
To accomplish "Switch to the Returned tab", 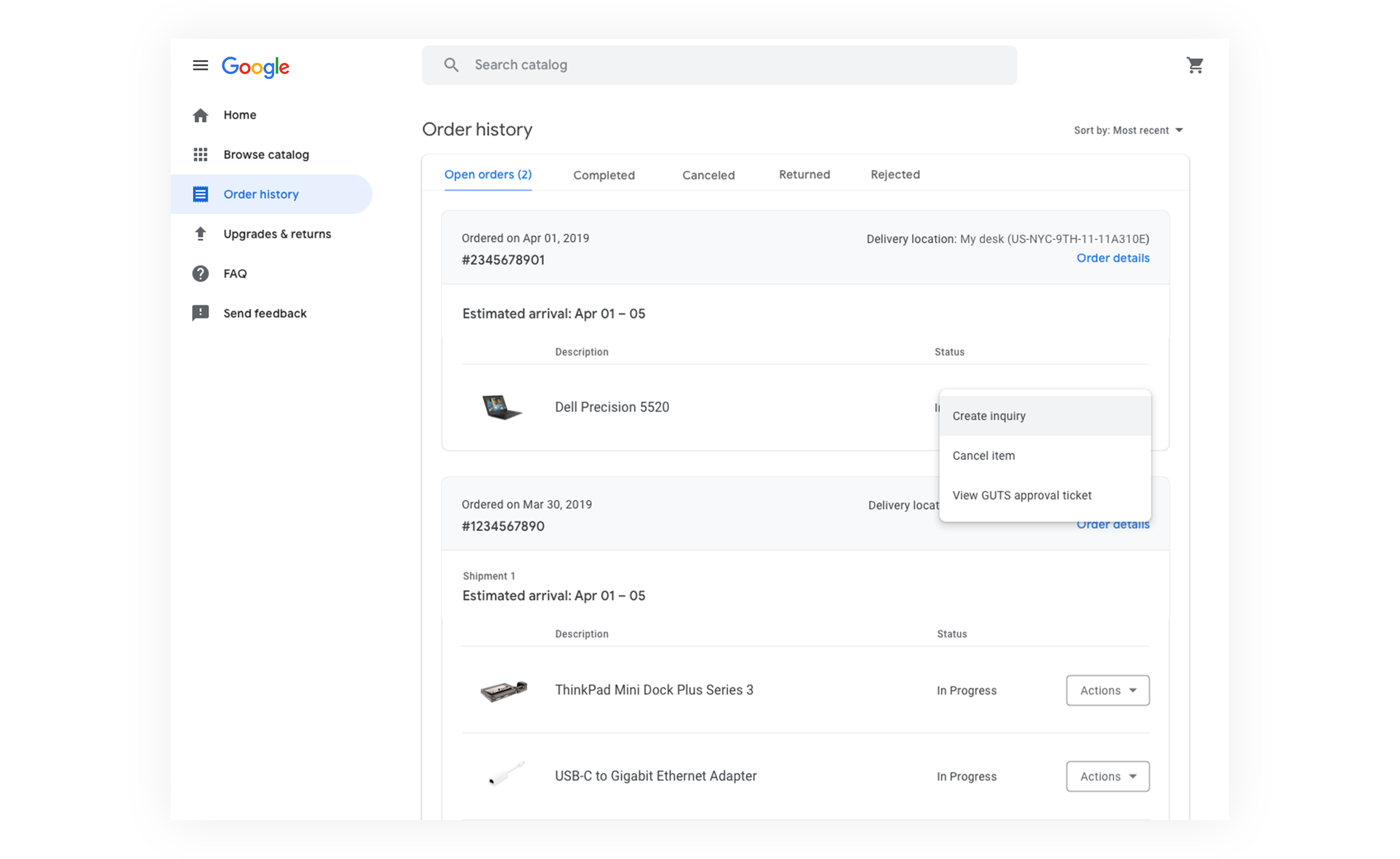I will 804,174.
